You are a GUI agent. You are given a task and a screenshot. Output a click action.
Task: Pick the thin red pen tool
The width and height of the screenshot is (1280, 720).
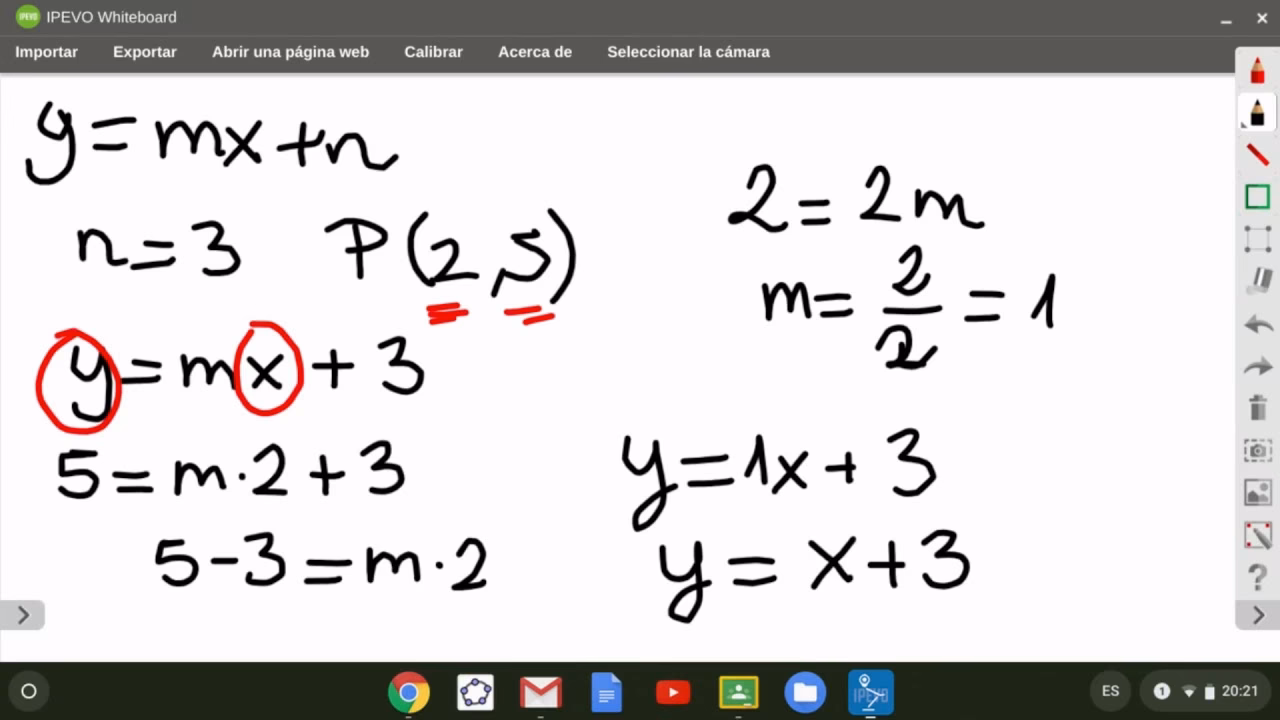click(x=1257, y=155)
